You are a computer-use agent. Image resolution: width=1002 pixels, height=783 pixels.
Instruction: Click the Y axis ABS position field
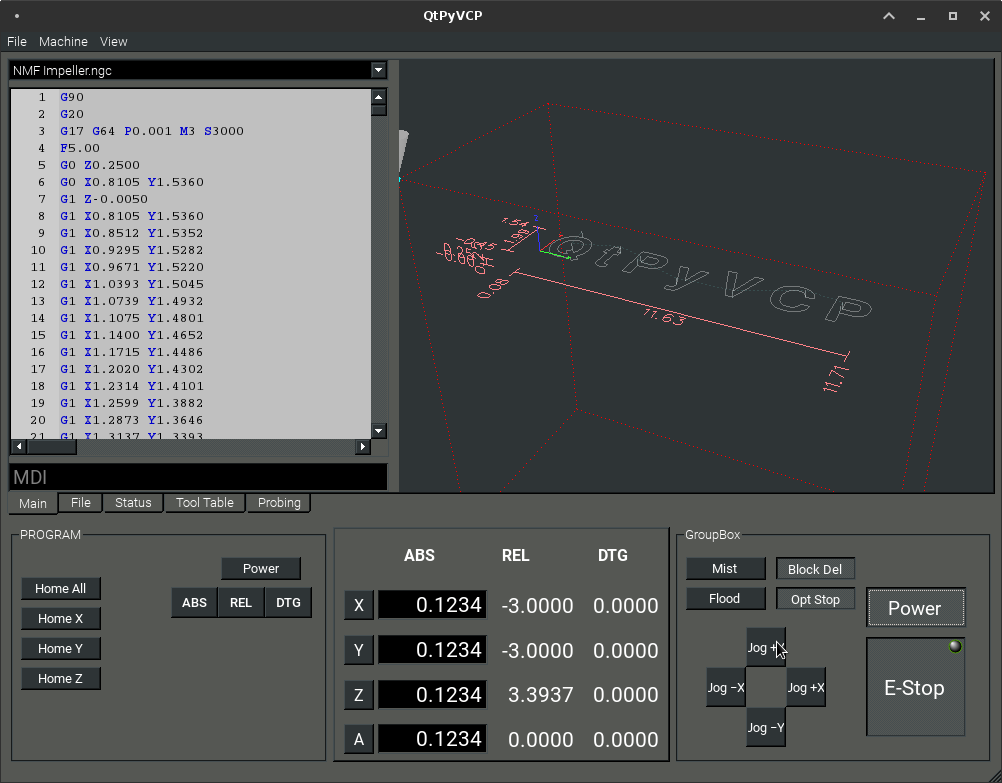(x=432, y=649)
